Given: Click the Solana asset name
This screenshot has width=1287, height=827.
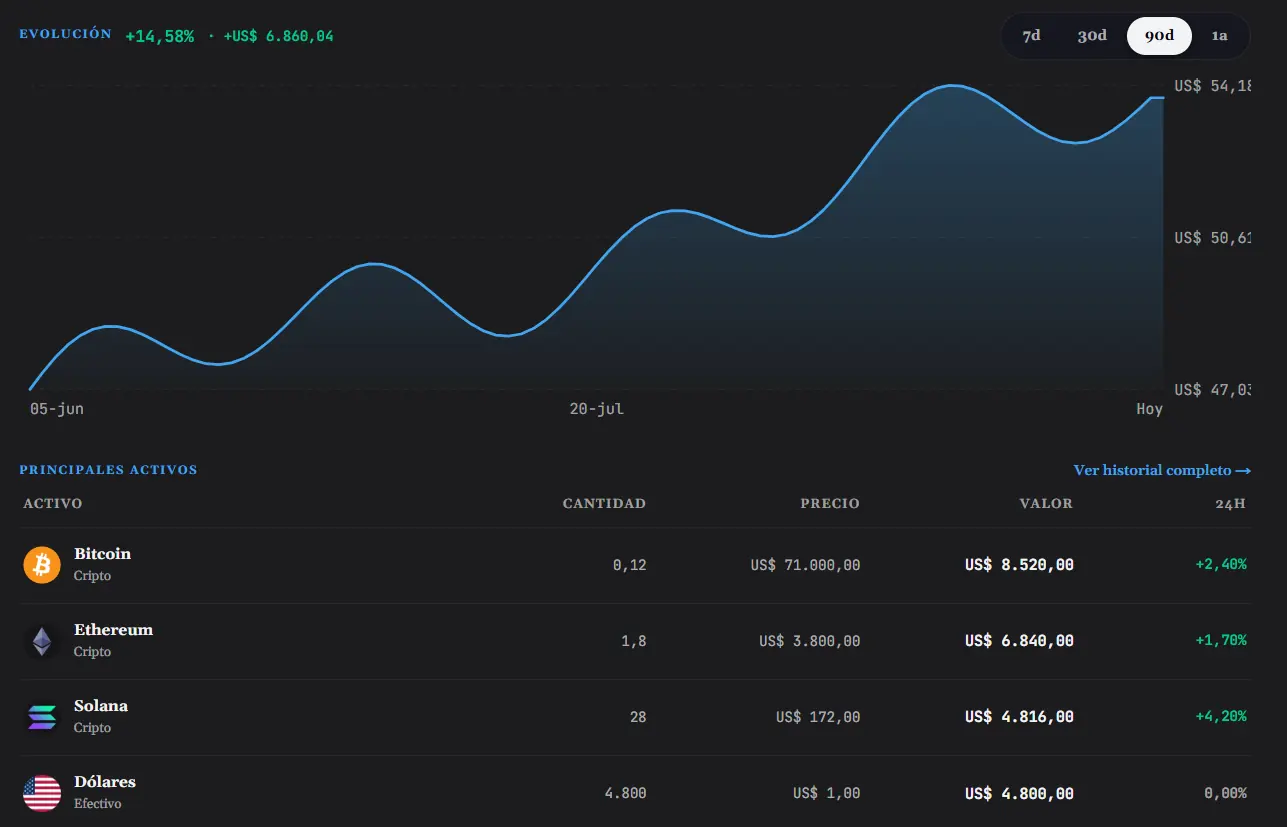Looking at the screenshot, I should point(101,706).
